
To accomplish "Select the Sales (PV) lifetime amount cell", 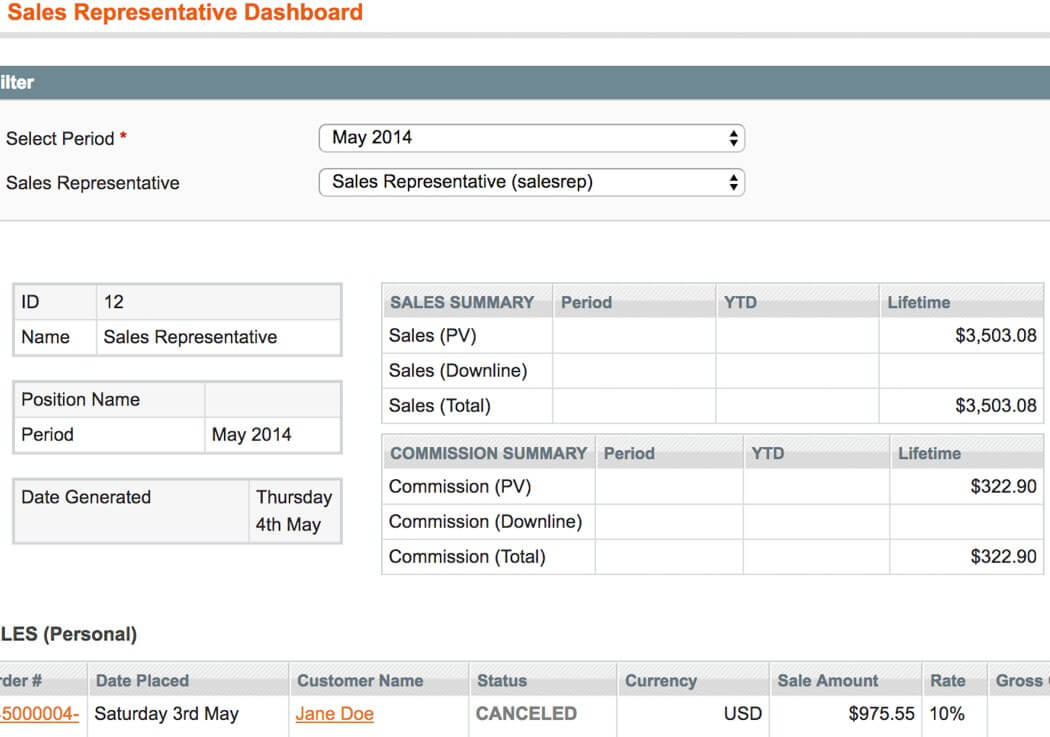I will pyautogui.click(x=995, y=336).
